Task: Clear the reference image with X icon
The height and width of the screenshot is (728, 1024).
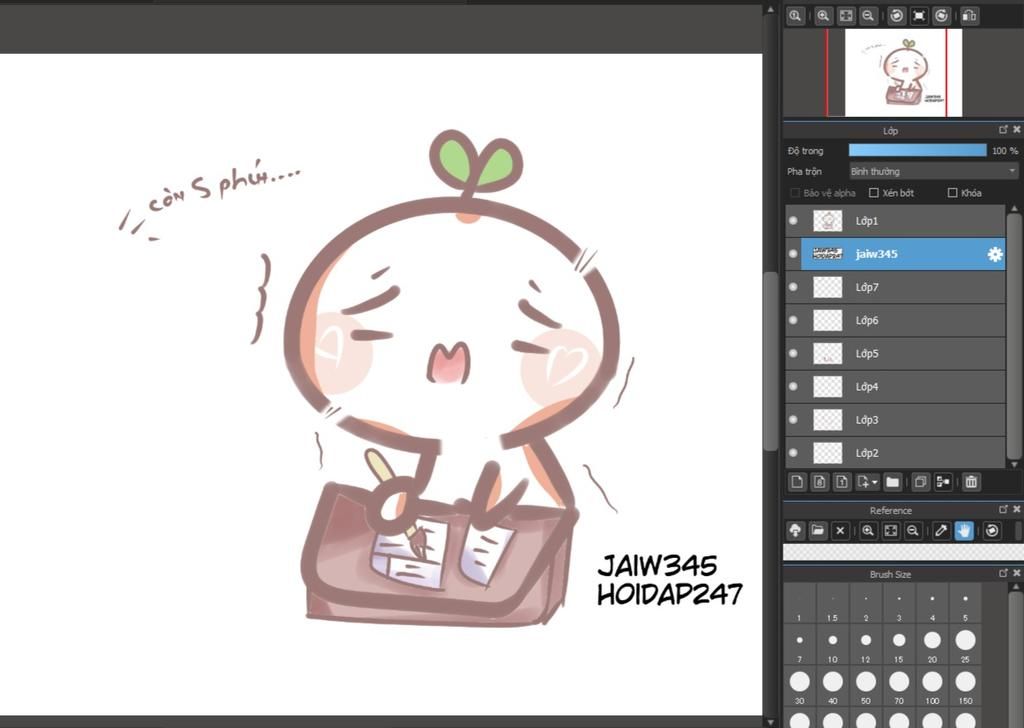Action: 840,530
